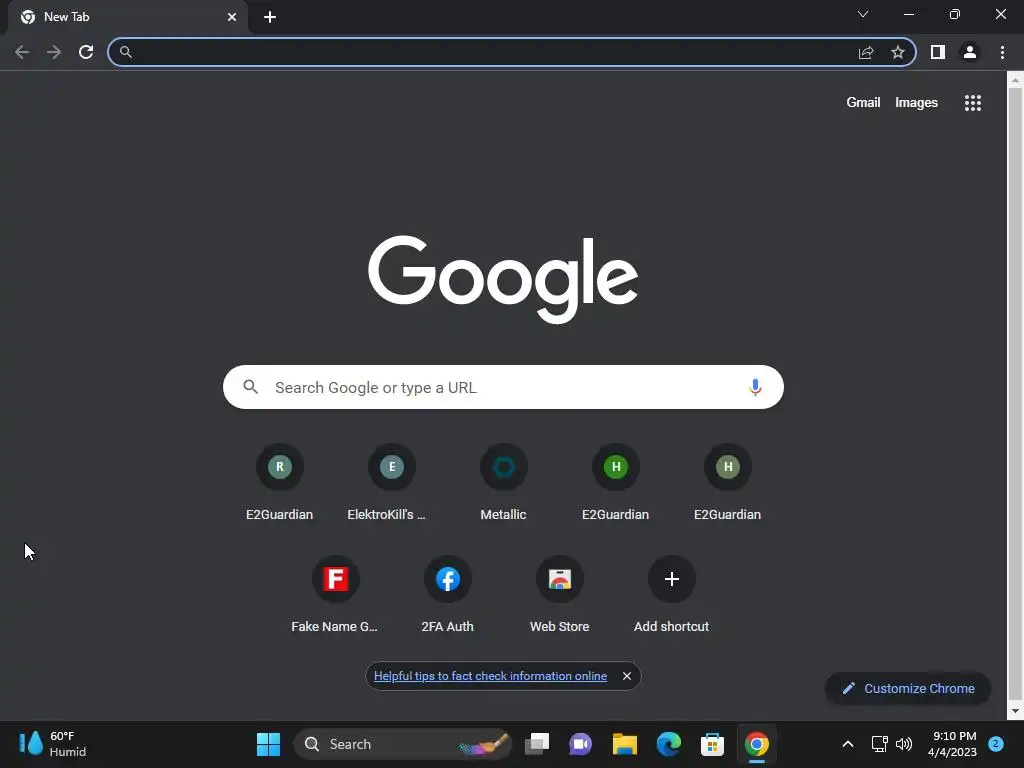Open the Chat app on the taskbar
The width and height of the screenshot is (1024, 768).
[x=581, y=744]
